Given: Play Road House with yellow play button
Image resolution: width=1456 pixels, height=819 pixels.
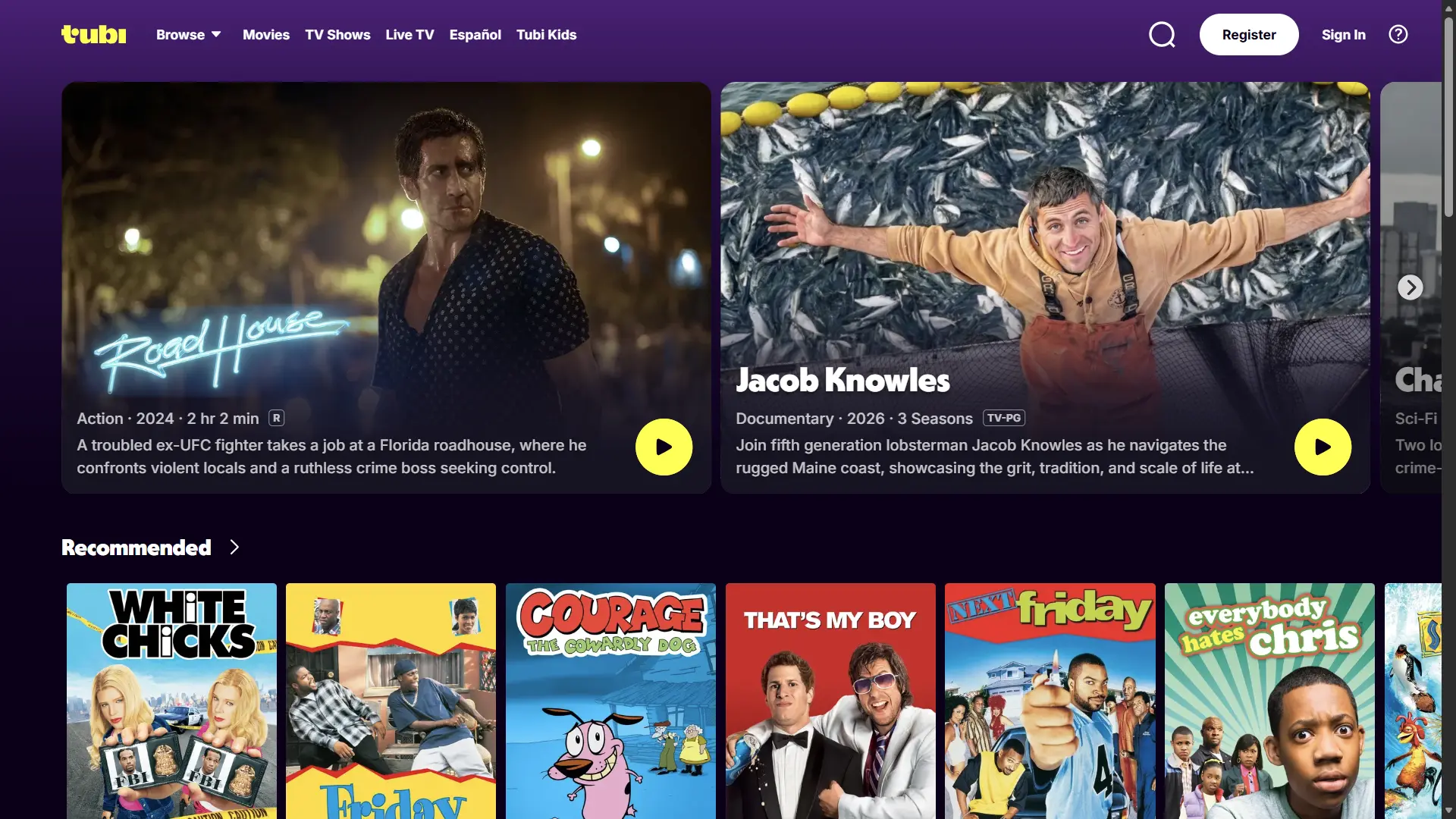Looking at the screenshot, I should 664,447.
